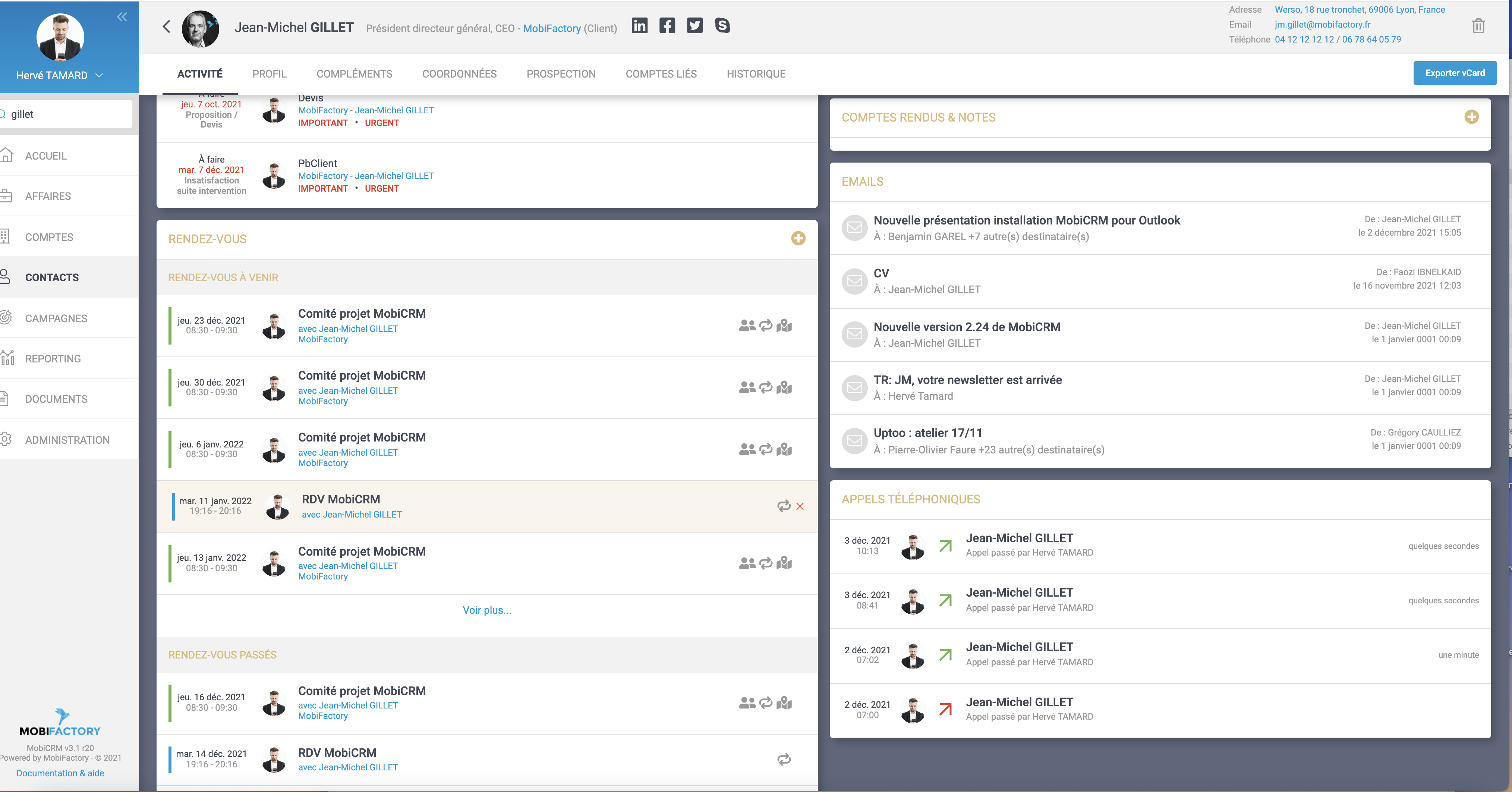The height and width of the screenshot is (792, 1512).
Task: Click the Facebook icon in header
Action: pyautogui.click(x=667, y=25)
